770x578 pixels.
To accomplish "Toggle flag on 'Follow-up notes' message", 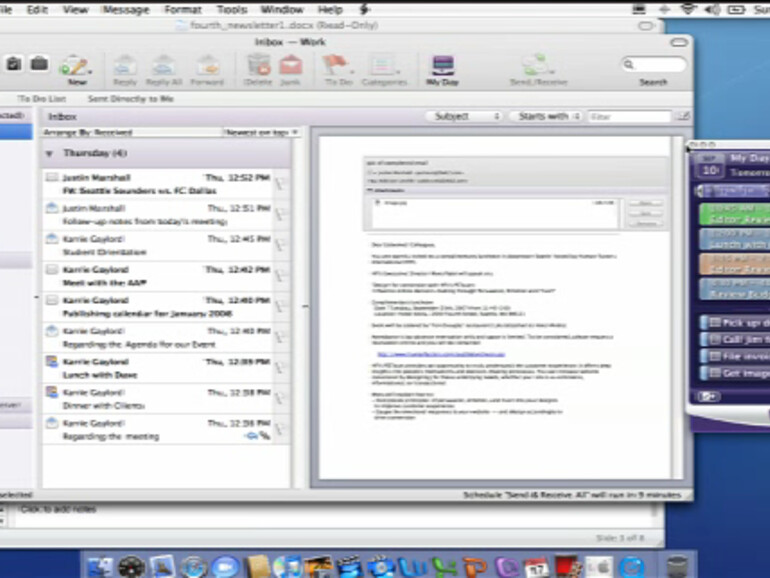I will tap(281, 214).
